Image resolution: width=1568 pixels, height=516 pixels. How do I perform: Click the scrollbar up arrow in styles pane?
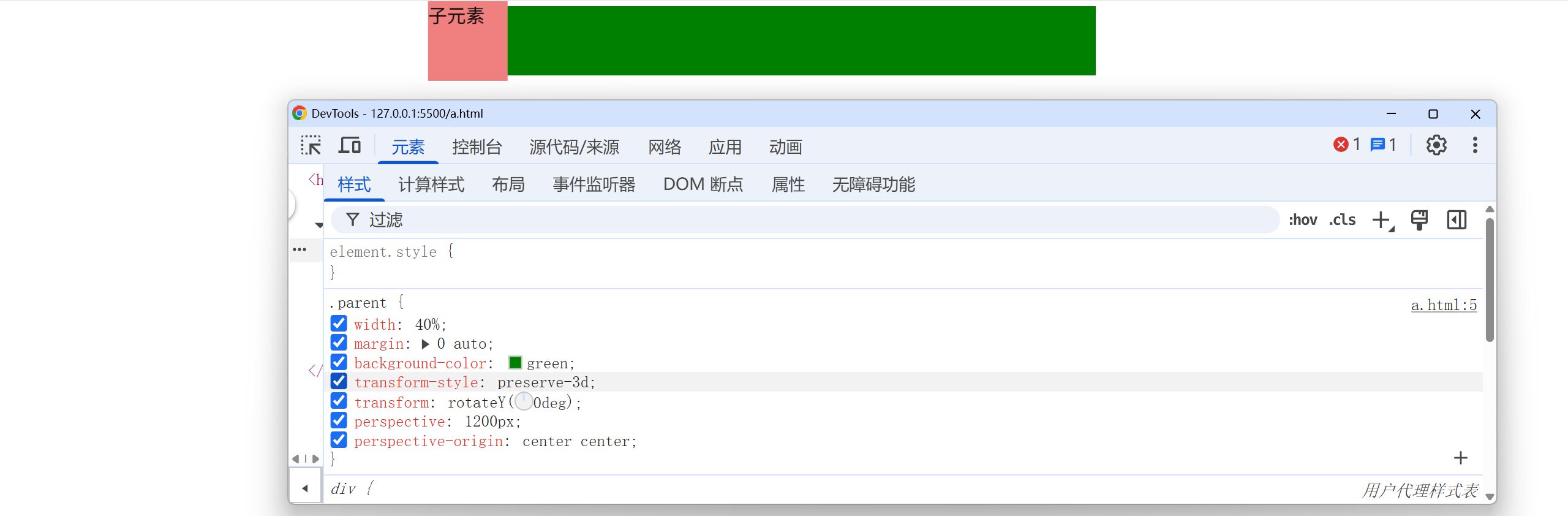tap(1490, 210)
